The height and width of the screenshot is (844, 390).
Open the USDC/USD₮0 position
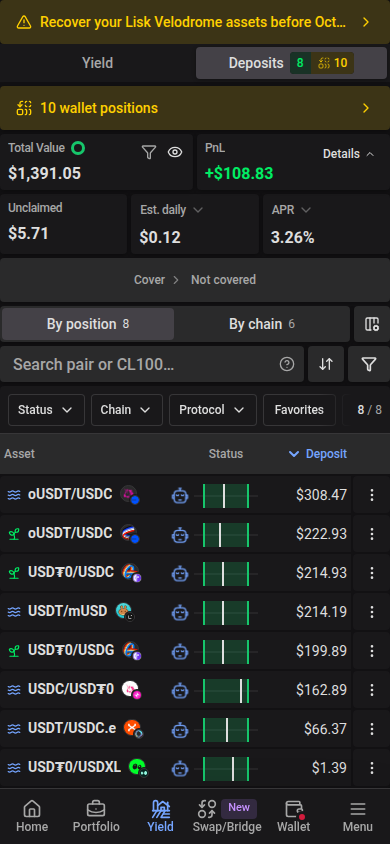pos(71,689)
